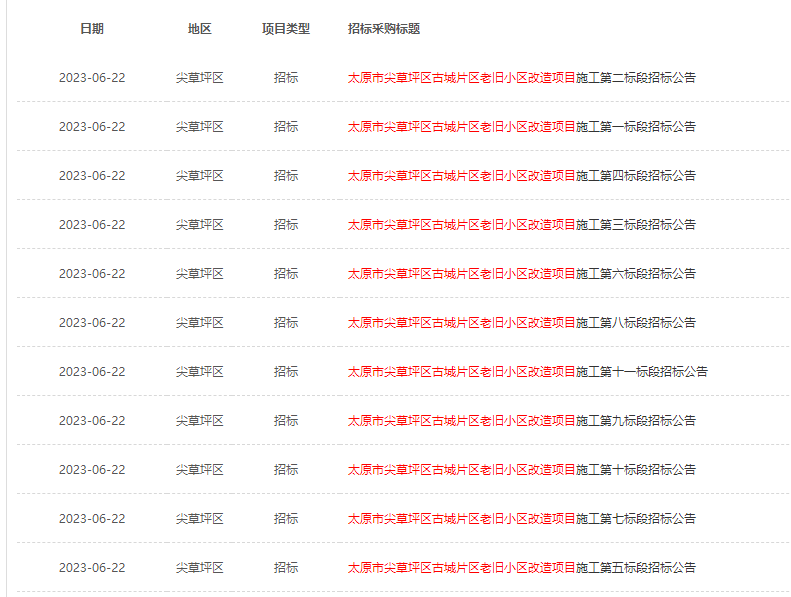Open the 施工第九标段招标公告 link
The height and width of the screenshot is (597, 791).
522,420
